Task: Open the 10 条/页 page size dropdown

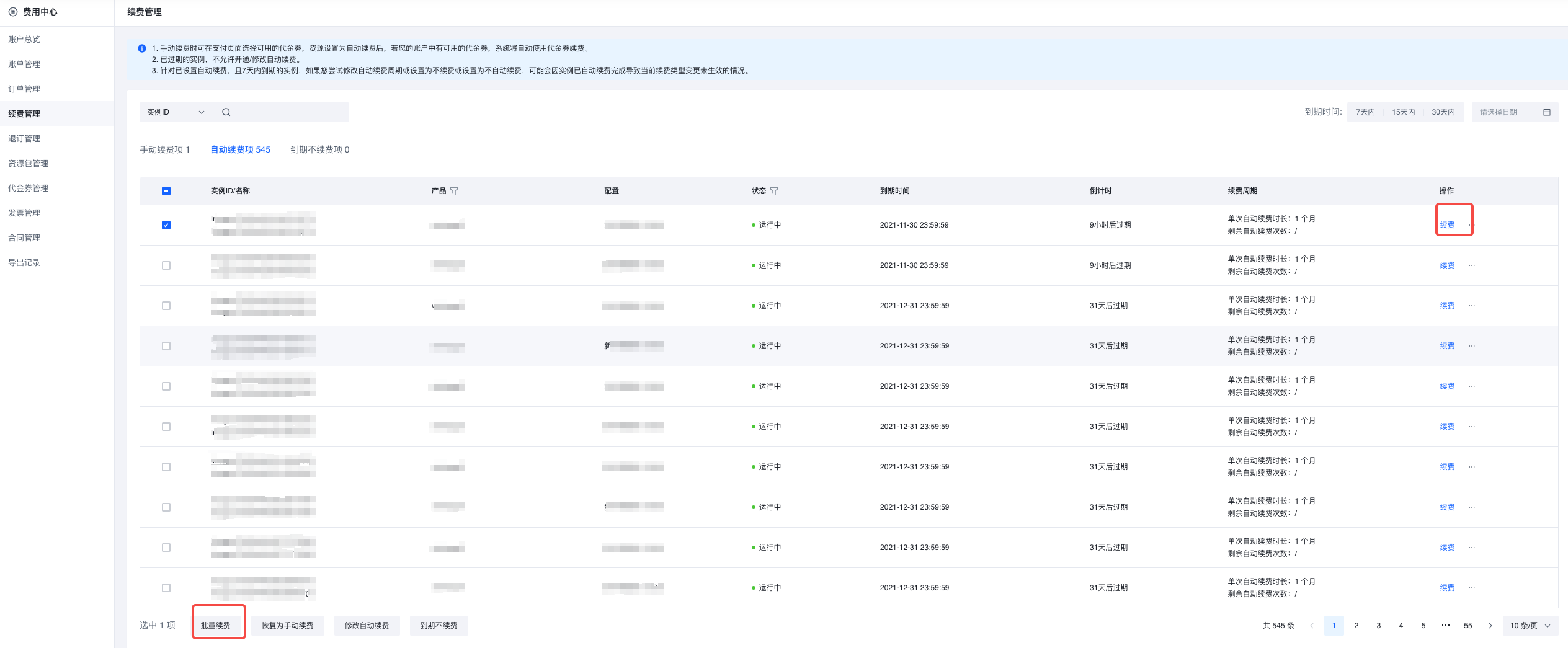Action: tap(1530, 626)
